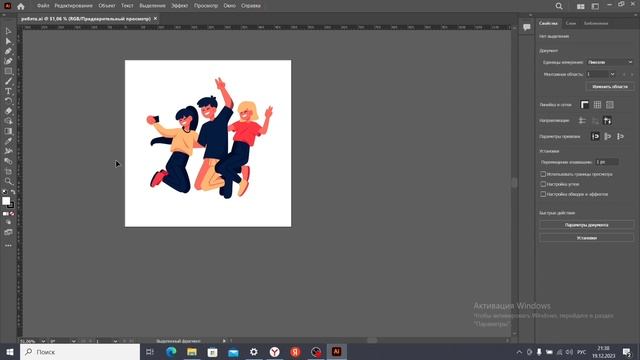Image resolution: width=640 pixels, height=360 pixels.
Task: Open the Эффект menu
Action: point(180,6)
